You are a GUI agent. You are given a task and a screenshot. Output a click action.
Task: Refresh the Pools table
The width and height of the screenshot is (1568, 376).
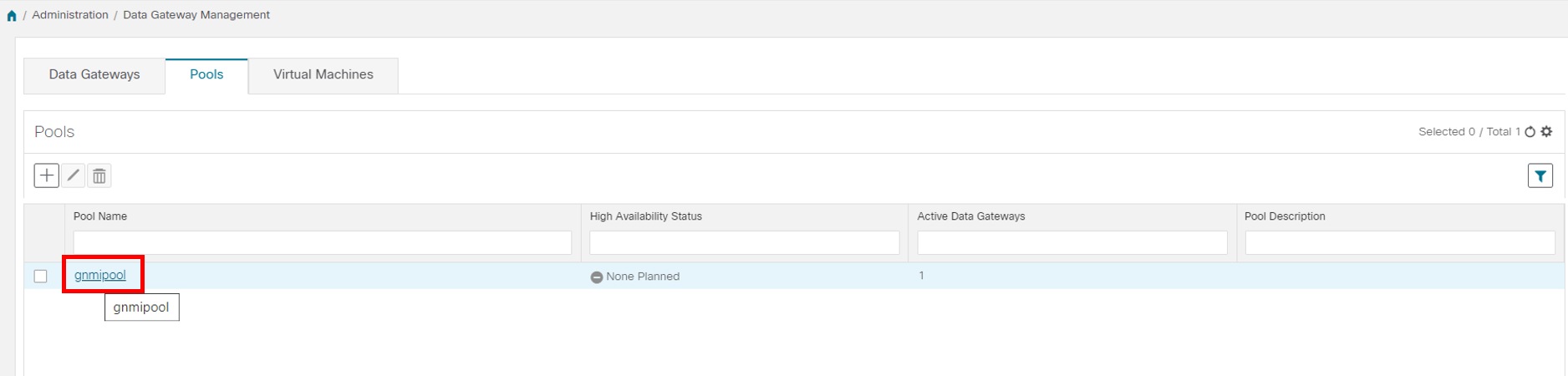[x=1530, y=132]
